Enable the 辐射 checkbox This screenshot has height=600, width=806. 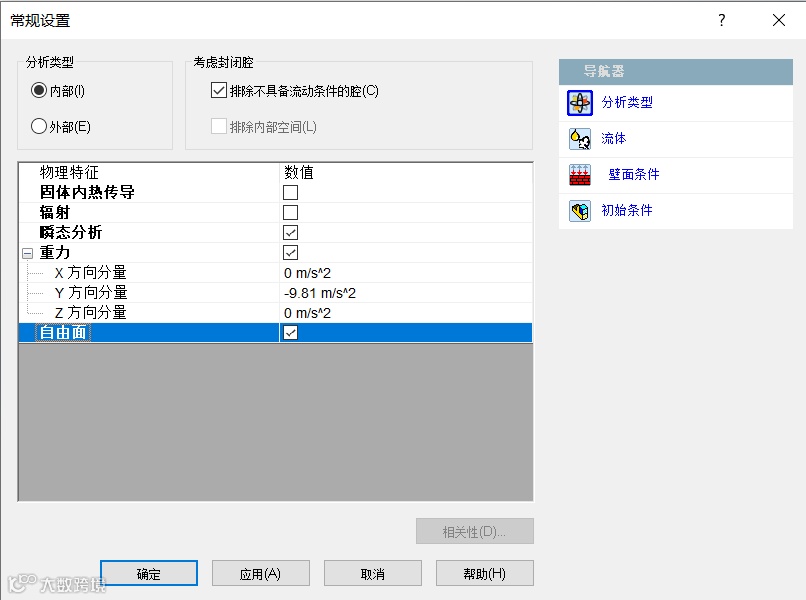[x=290, y=212]
